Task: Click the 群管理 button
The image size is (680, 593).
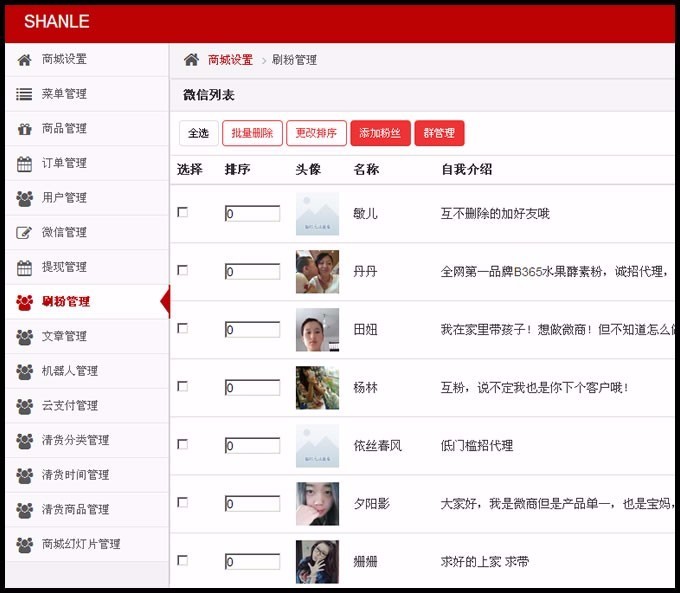Action: tap(439, 133)
